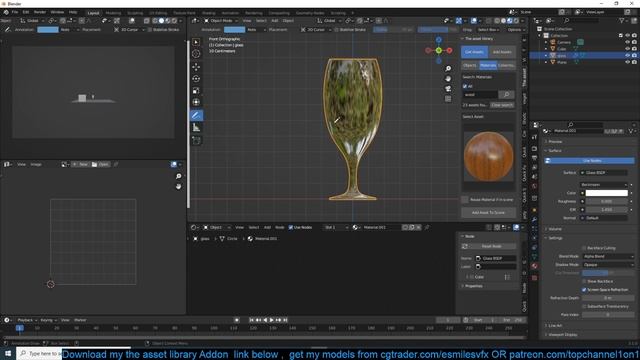Viewport: 640px width, 360px height.
Task: Open the Modifiers wrench properties tab
Action: (x=534, y=220)
